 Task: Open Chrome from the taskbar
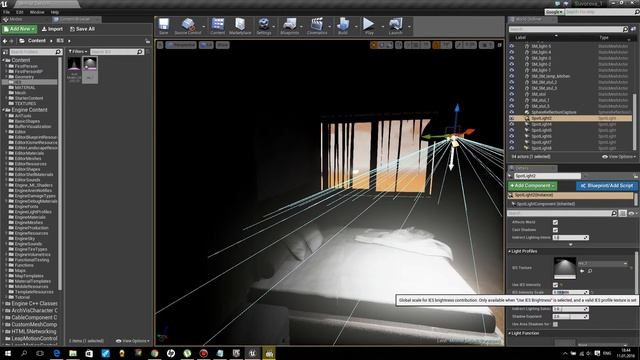(154, 353)
